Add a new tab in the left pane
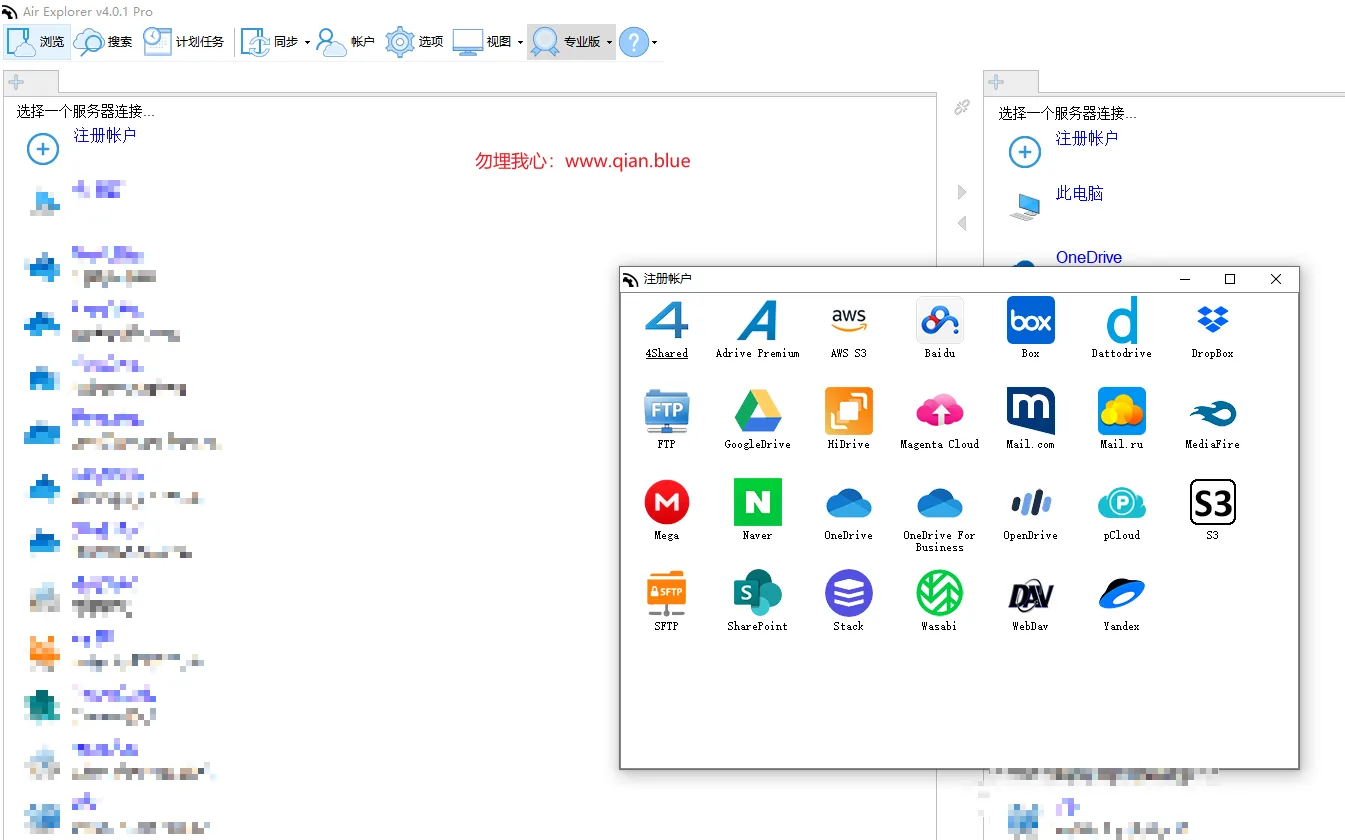Viewport: 1345px width, 840px height. tap(17, 82)
